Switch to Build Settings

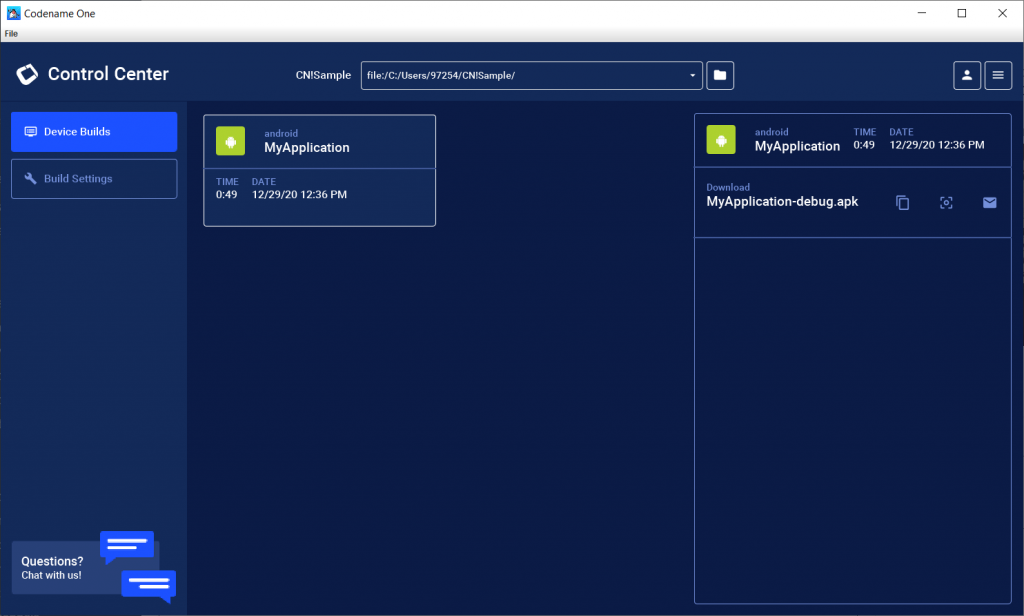click(93, 178)
